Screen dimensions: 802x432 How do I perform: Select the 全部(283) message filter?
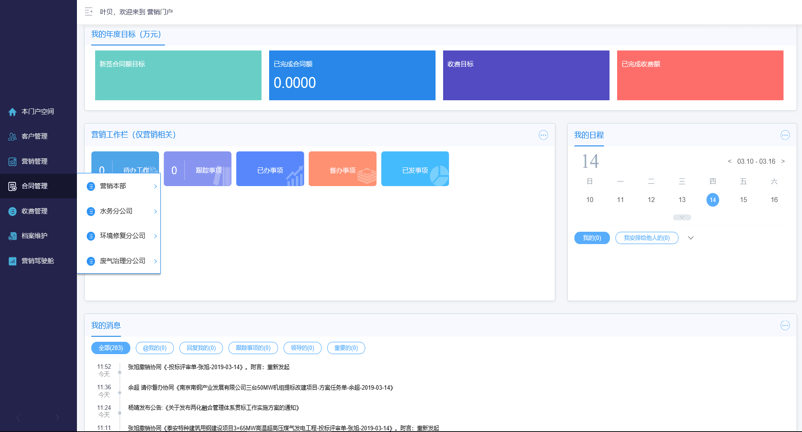click(110, 348)
